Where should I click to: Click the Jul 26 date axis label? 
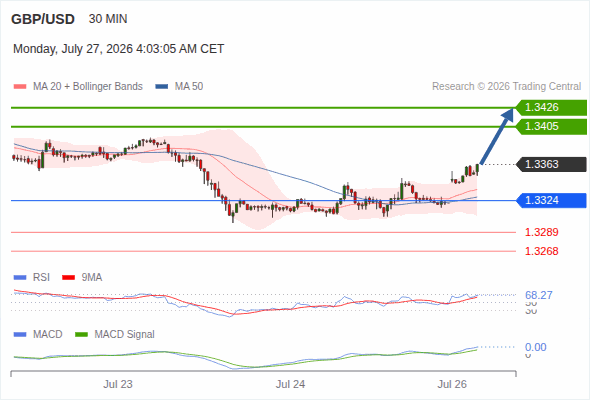pyautogui.click(x=452, y=384)
